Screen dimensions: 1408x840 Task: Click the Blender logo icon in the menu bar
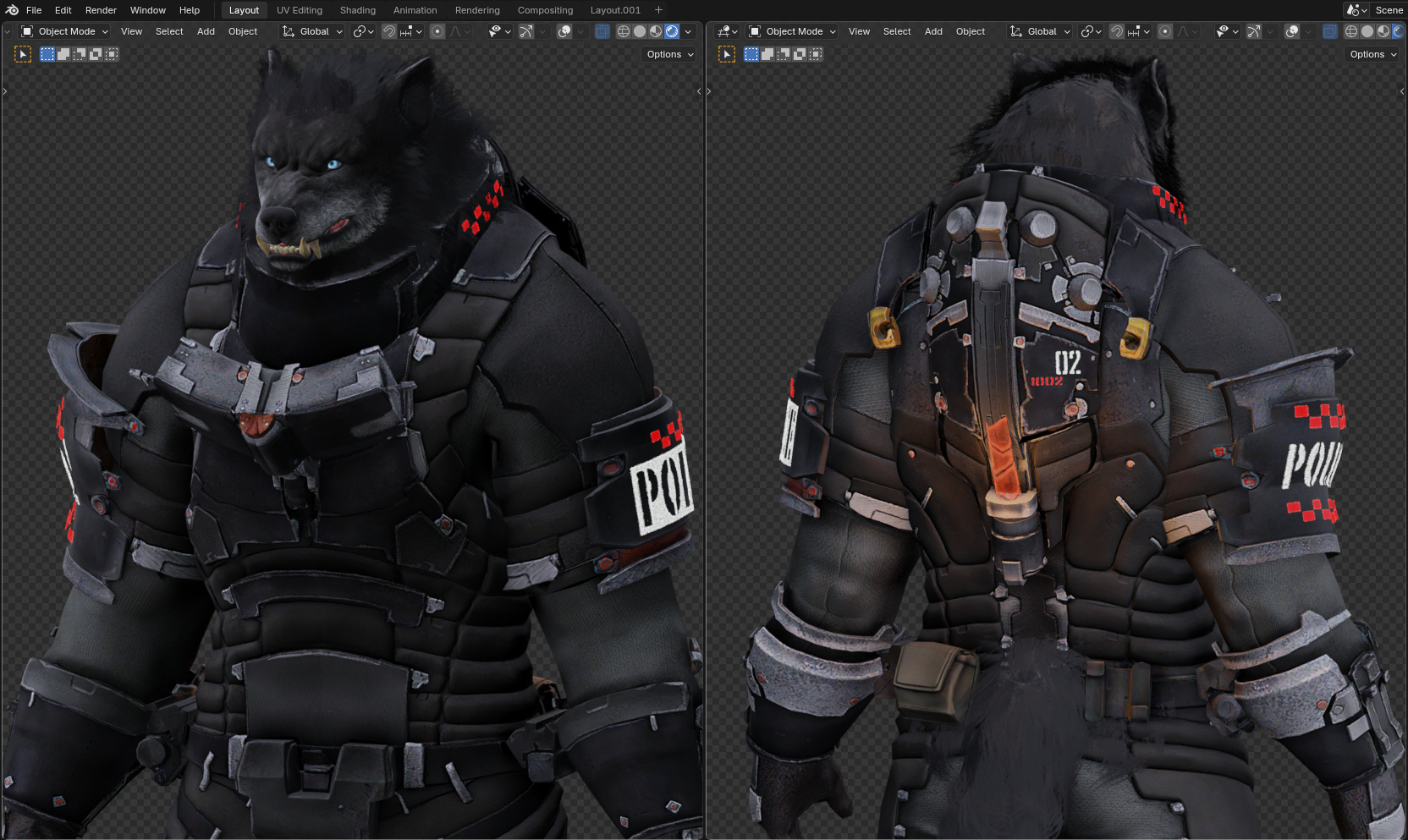[12, 10]
